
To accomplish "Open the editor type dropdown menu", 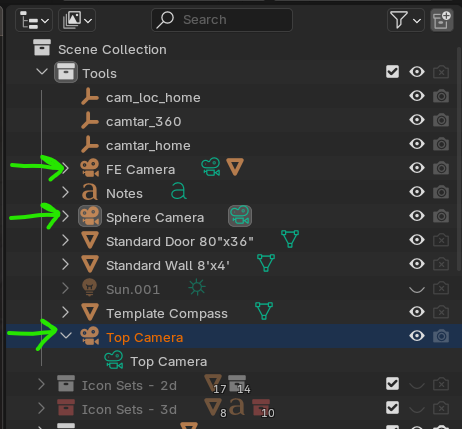I will click(x=34, y=20).
